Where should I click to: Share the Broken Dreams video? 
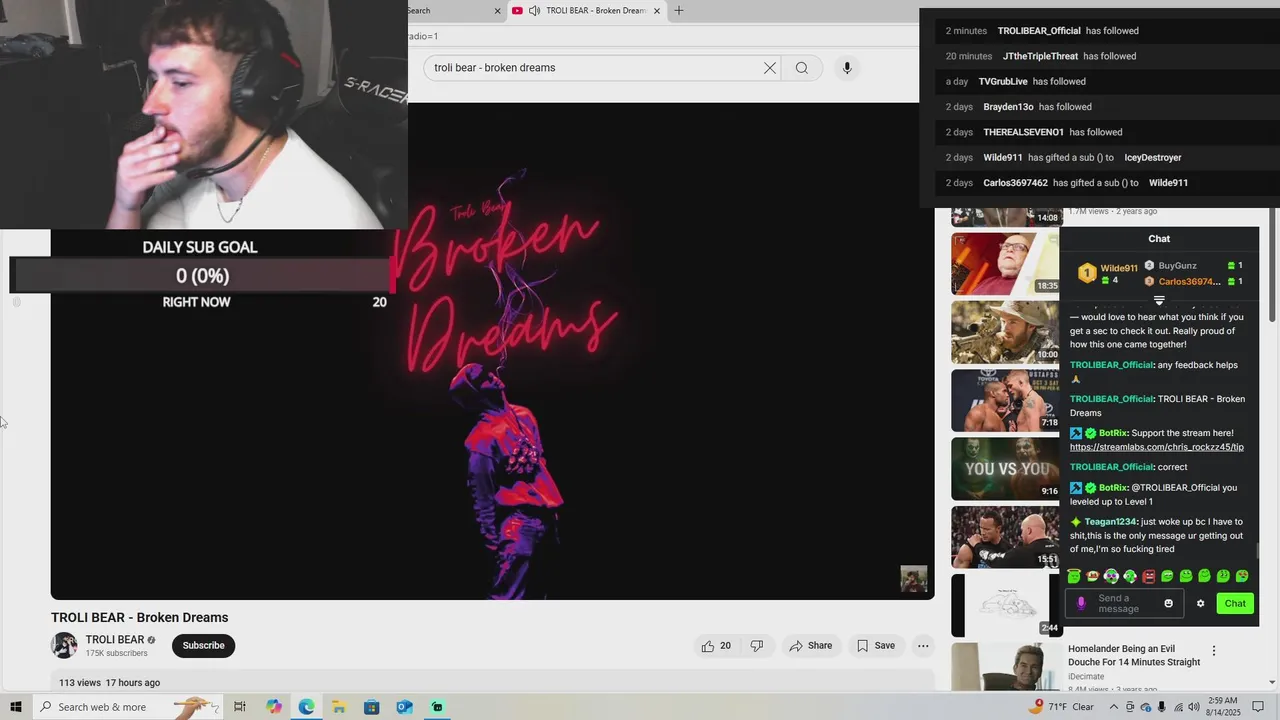tap(811, 646)
